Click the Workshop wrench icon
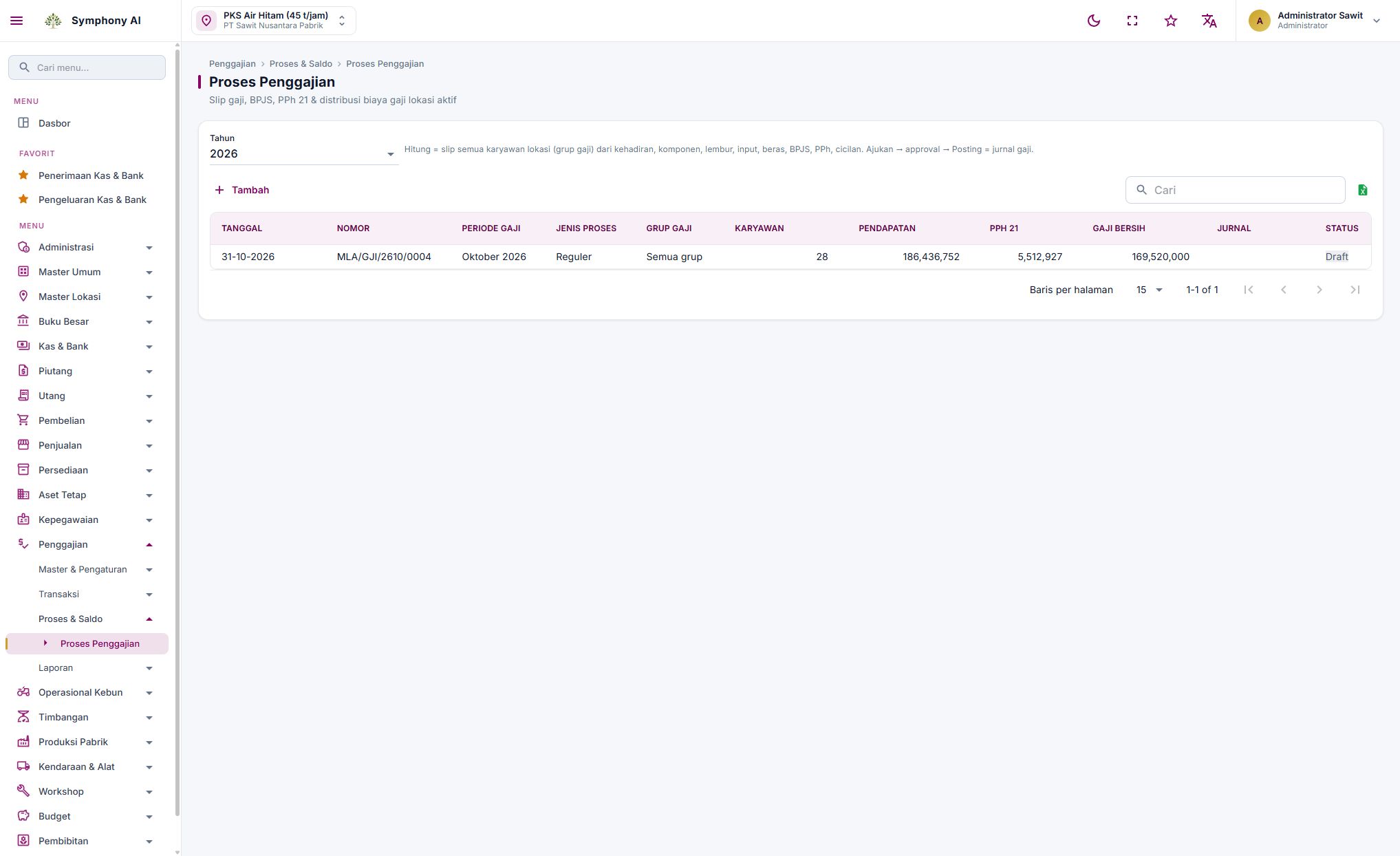This screenshot has height=856, width=1400. coord(23,791)
